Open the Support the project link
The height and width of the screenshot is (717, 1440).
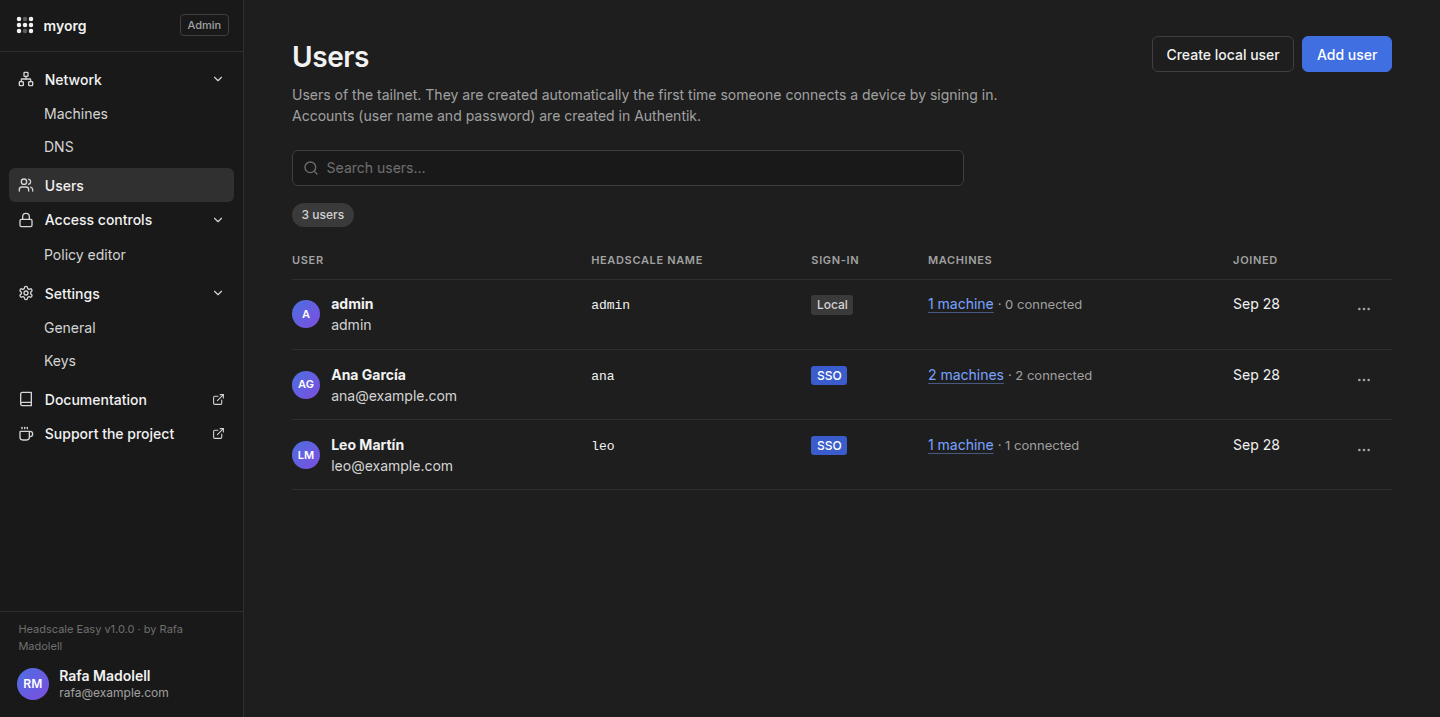click(121, 434)
